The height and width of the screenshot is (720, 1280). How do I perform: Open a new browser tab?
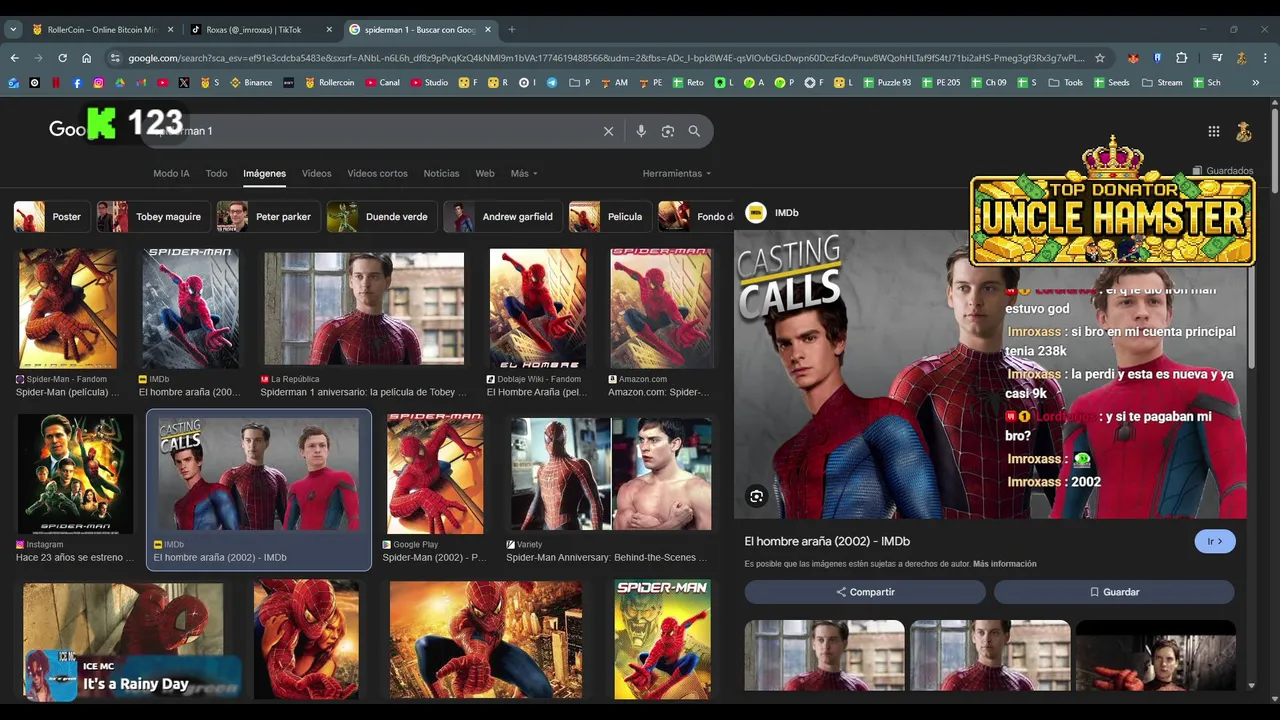(x=512, y=30)
